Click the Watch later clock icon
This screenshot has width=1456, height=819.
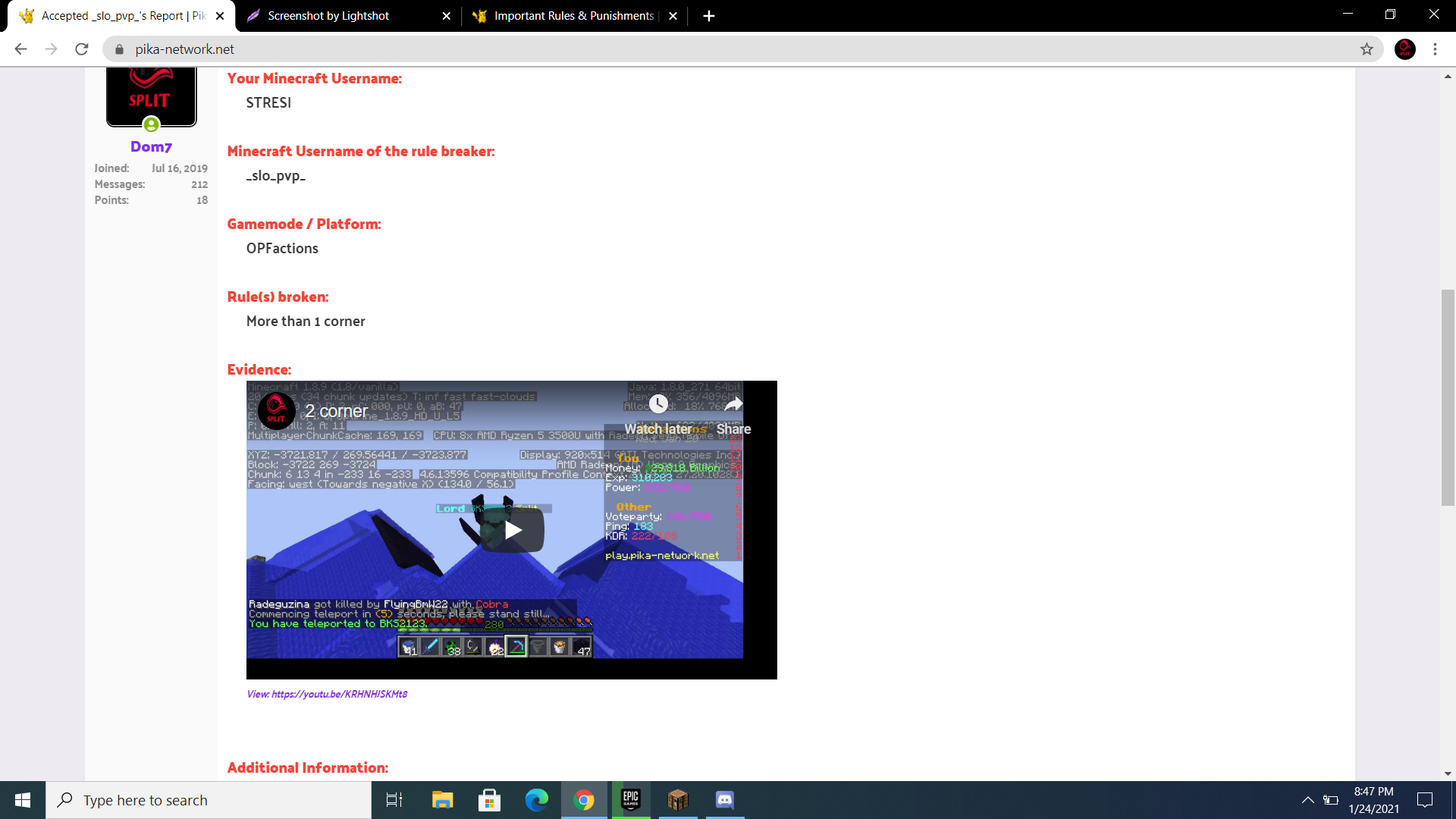[658, 404]
